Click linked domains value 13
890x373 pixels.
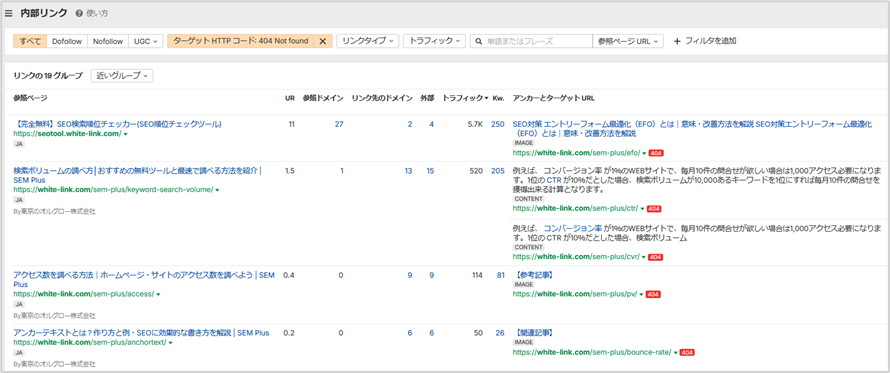coord(409,170)
